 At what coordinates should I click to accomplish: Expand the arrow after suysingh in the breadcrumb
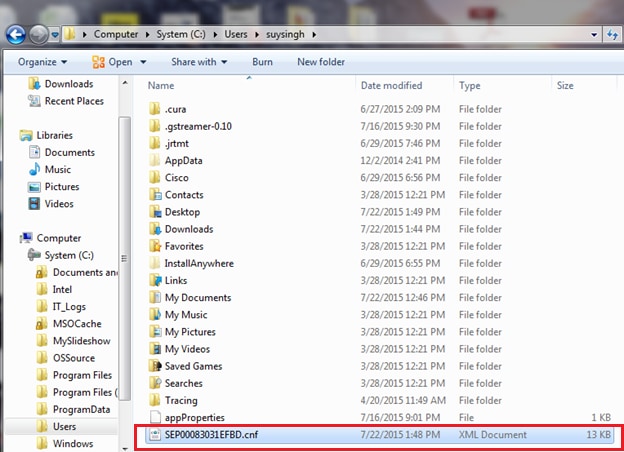tap(314, 35)
